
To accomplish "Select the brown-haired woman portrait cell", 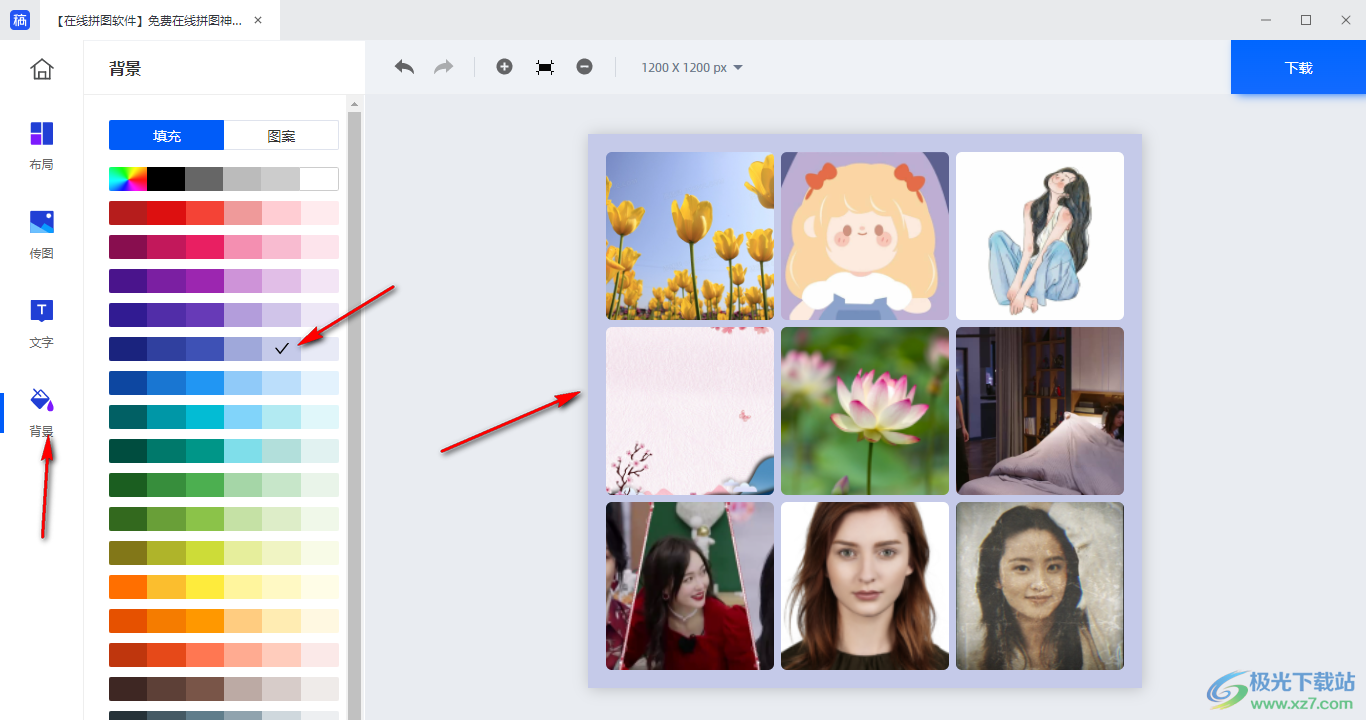I will point(865,586).
